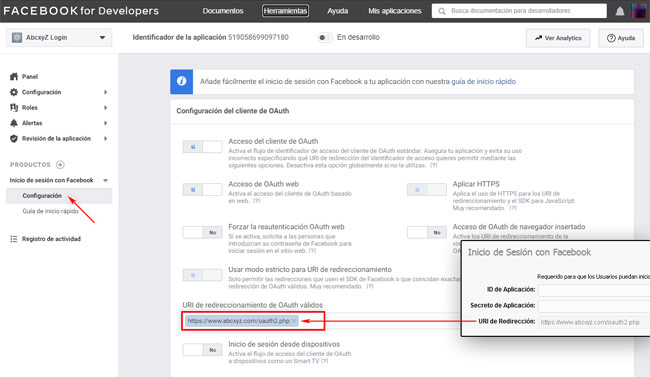650x377 pixels.
Task: Click the AbcxyZ Login app icon
Action: pos(17,37)
